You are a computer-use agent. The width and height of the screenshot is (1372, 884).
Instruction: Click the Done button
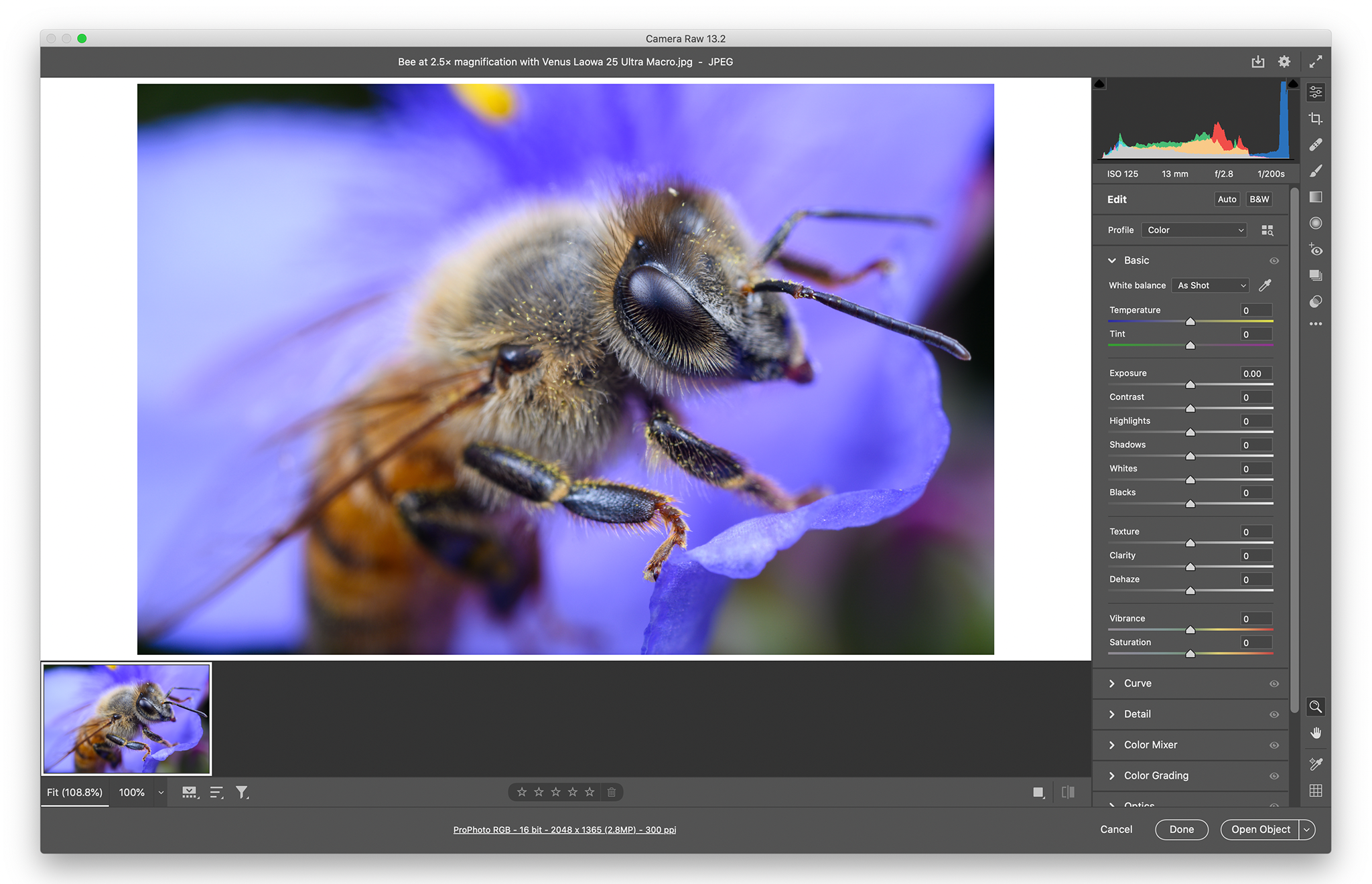point(1178,829)
